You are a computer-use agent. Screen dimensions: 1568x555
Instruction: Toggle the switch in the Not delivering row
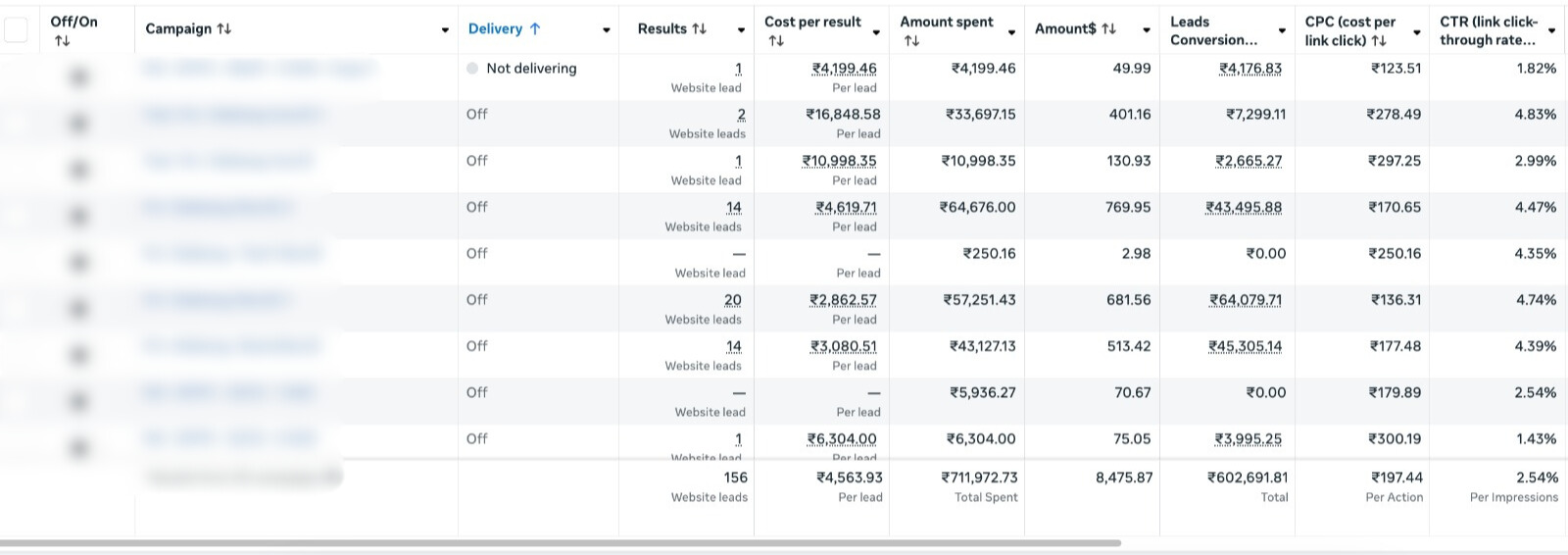point(79,76)
